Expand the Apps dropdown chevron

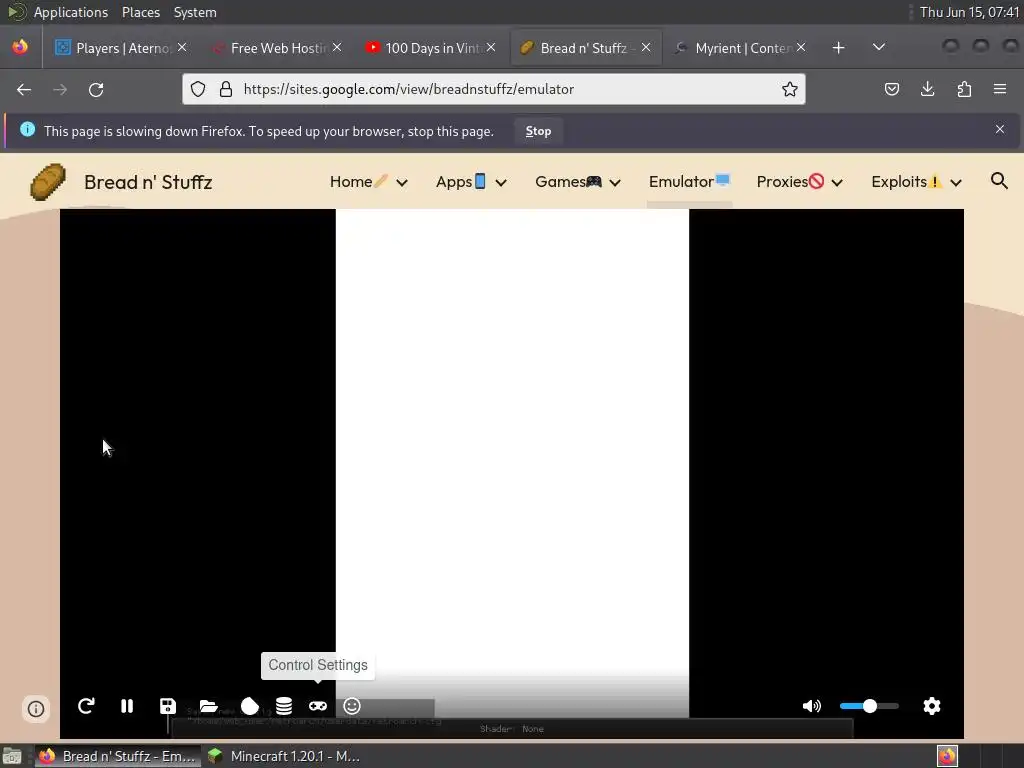[501, 183]
